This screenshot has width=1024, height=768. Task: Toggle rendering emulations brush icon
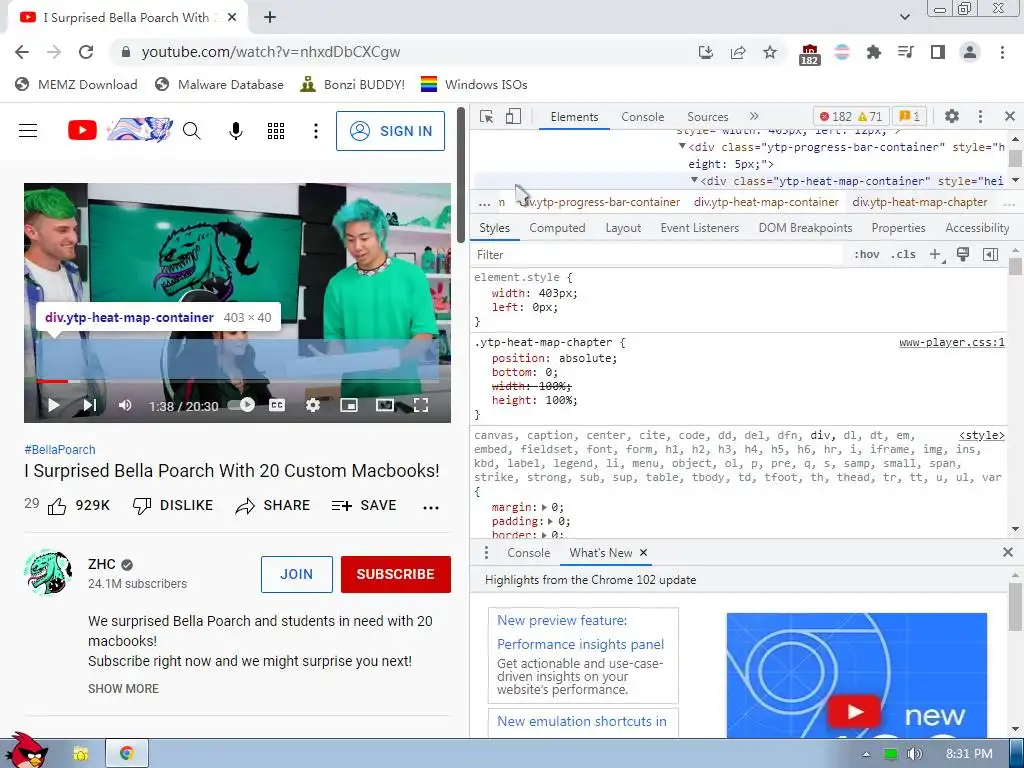963,255
